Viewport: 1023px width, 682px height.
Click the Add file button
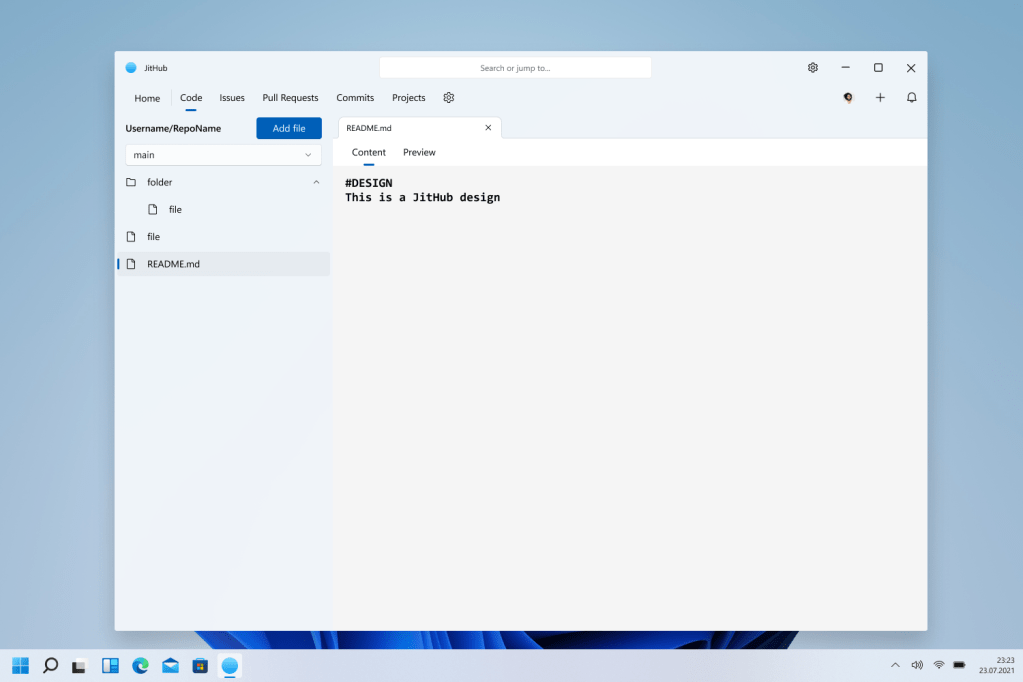tap(289, 128)
